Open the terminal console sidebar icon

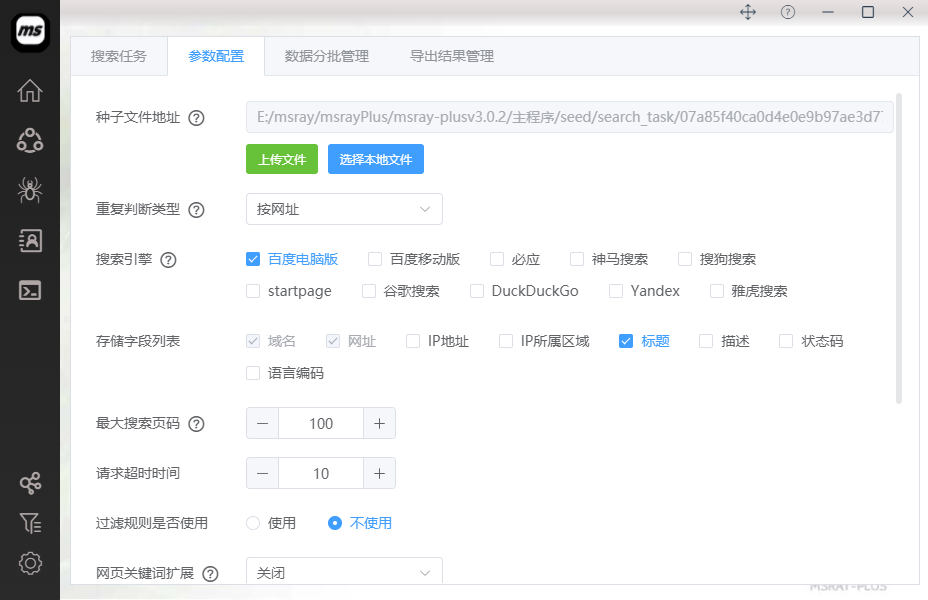[30, 290]
